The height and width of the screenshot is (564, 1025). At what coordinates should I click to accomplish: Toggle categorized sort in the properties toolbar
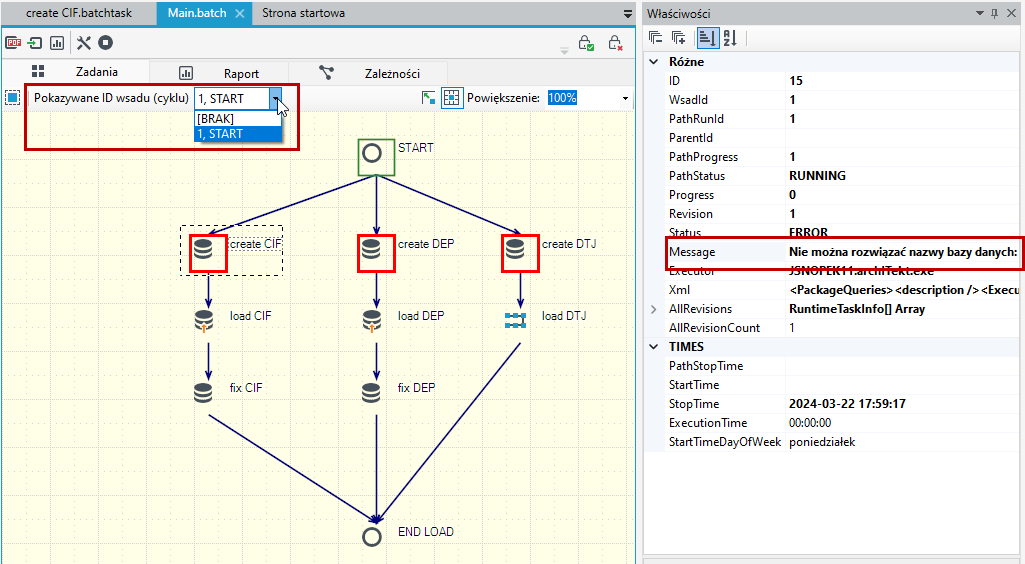coord(707,38)
